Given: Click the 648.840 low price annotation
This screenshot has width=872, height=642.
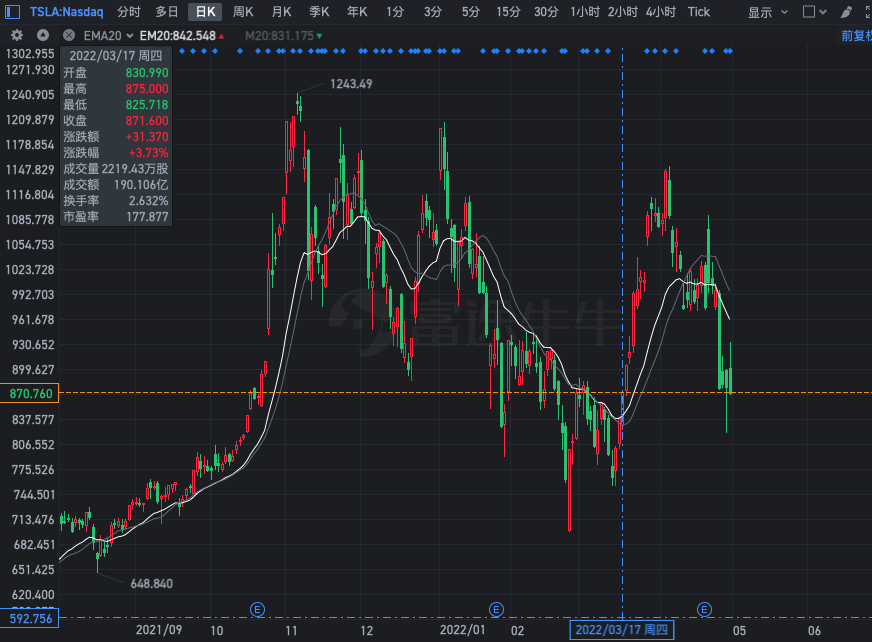Looking at the screenshot, I should [x=151, y=584].
